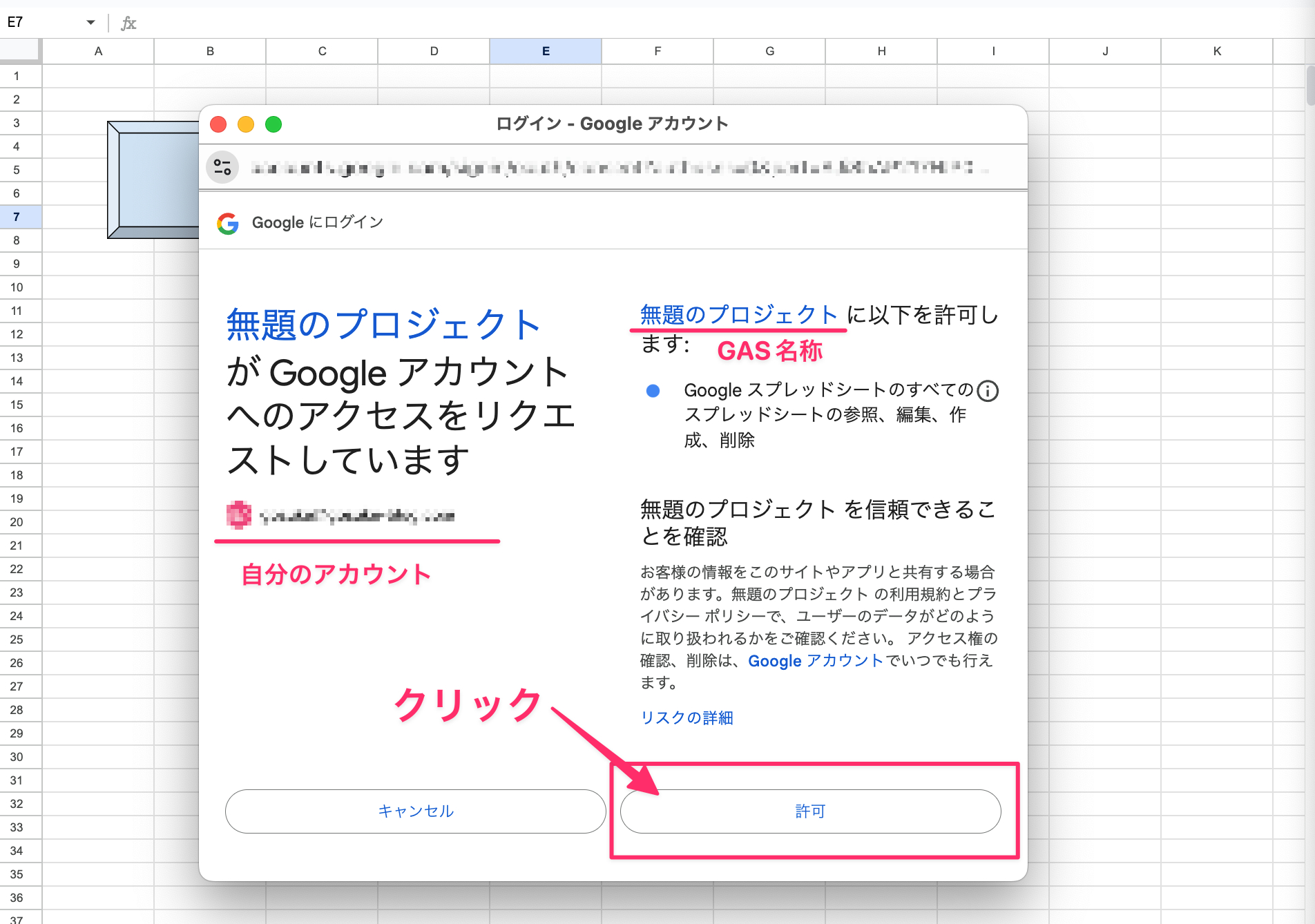Viewport: 1315px width, 924px height.
Task: Select column H header in the spreadsheet
Action: tap(881, 51)
